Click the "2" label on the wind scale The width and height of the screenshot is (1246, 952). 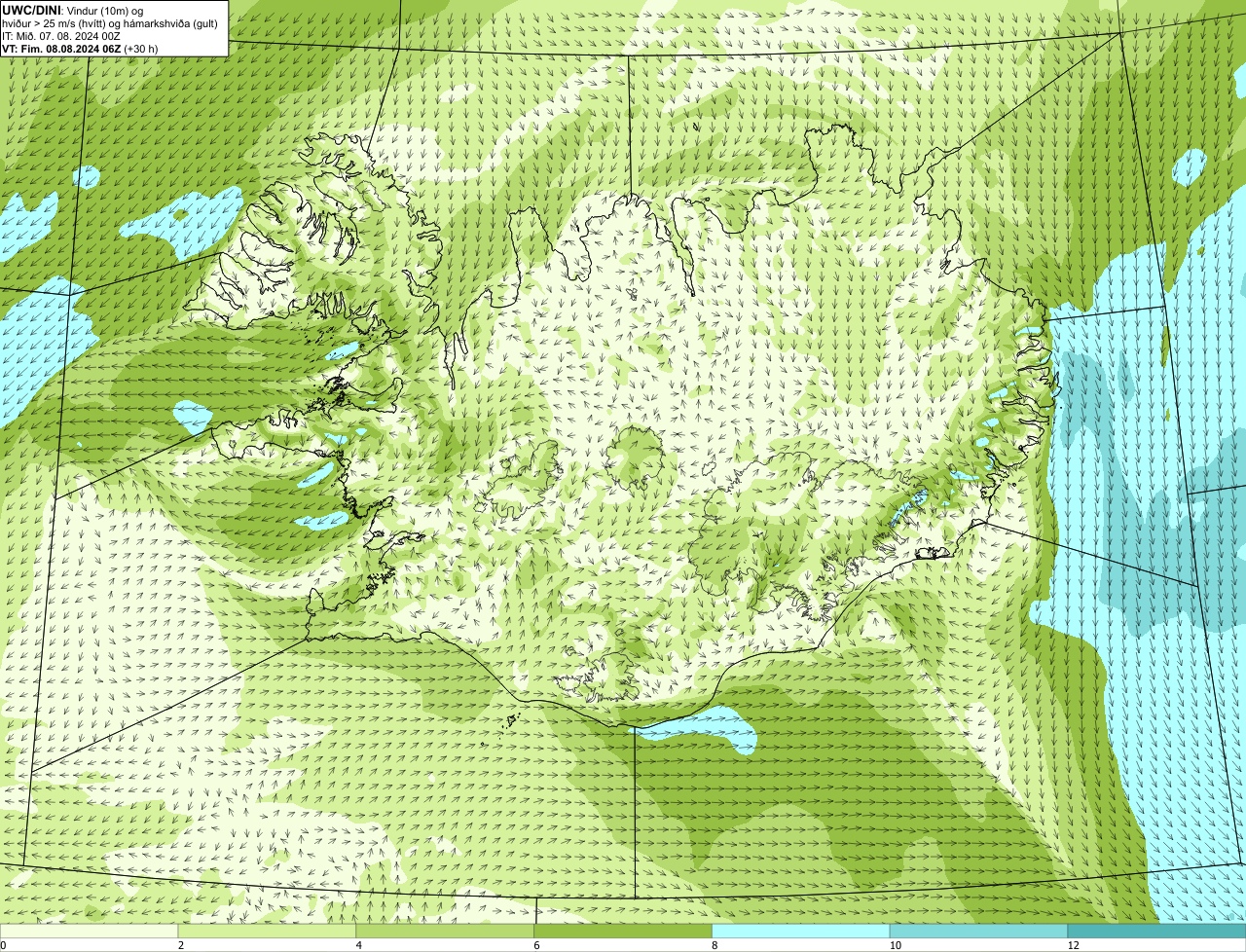pos(181,945)
